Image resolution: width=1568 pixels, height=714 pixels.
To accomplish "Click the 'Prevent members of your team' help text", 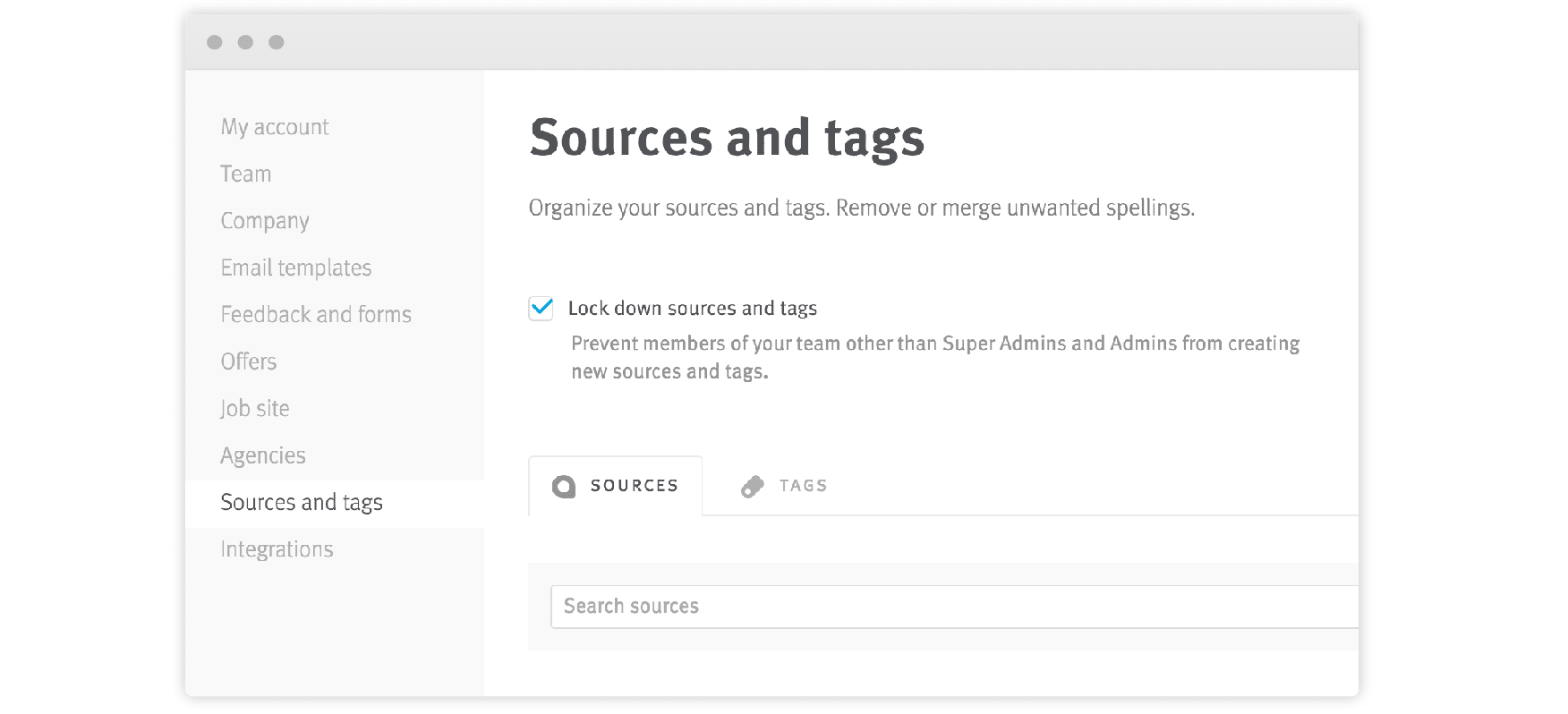I will coord(935,357).
